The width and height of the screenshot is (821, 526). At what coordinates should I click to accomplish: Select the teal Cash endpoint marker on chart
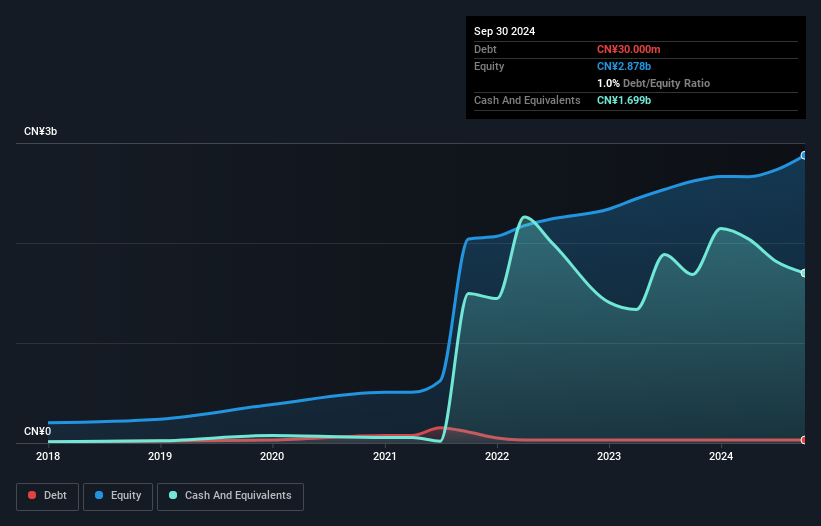[803, 273]
